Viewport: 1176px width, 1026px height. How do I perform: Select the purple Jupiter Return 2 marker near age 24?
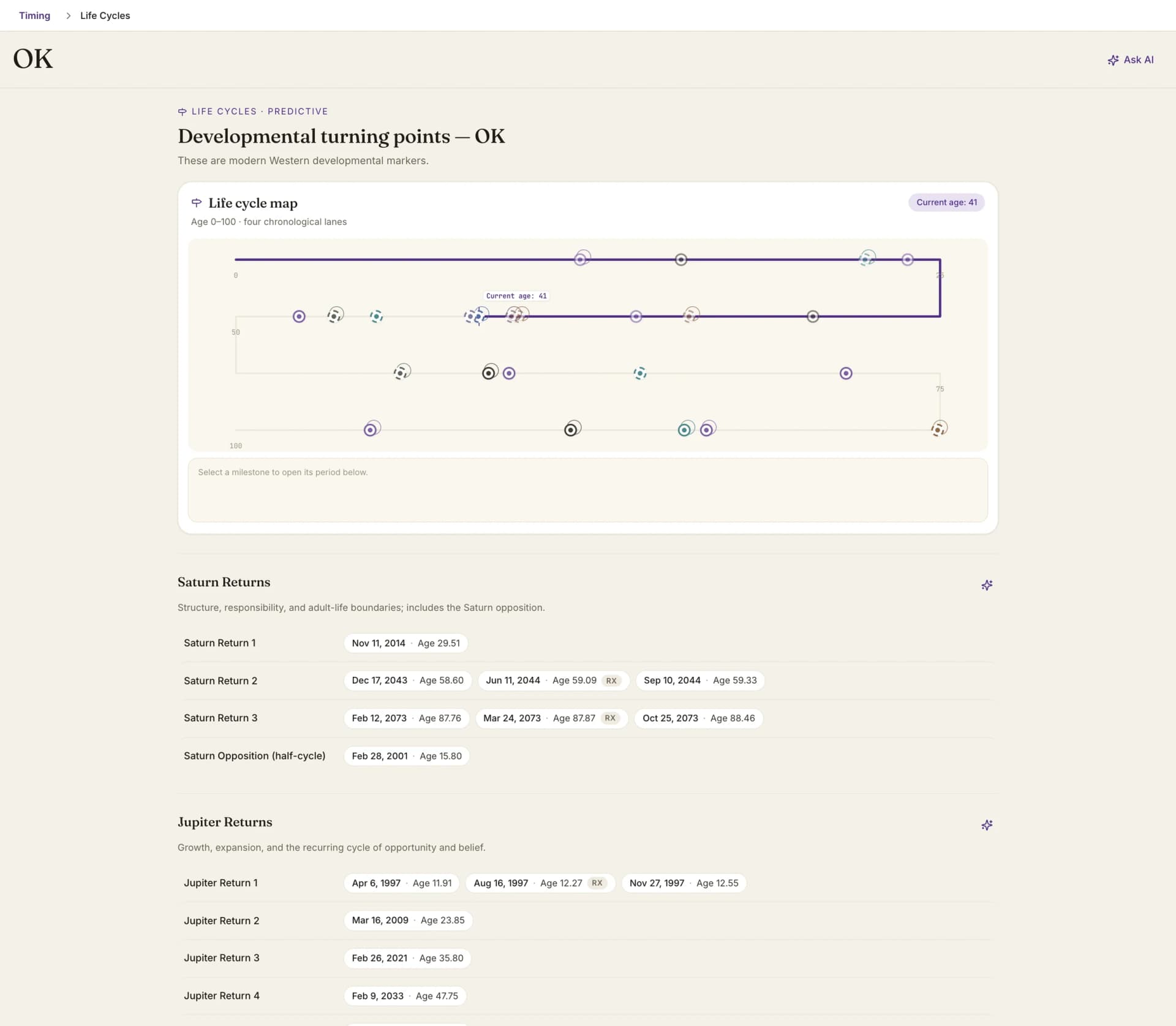[908, 260]
